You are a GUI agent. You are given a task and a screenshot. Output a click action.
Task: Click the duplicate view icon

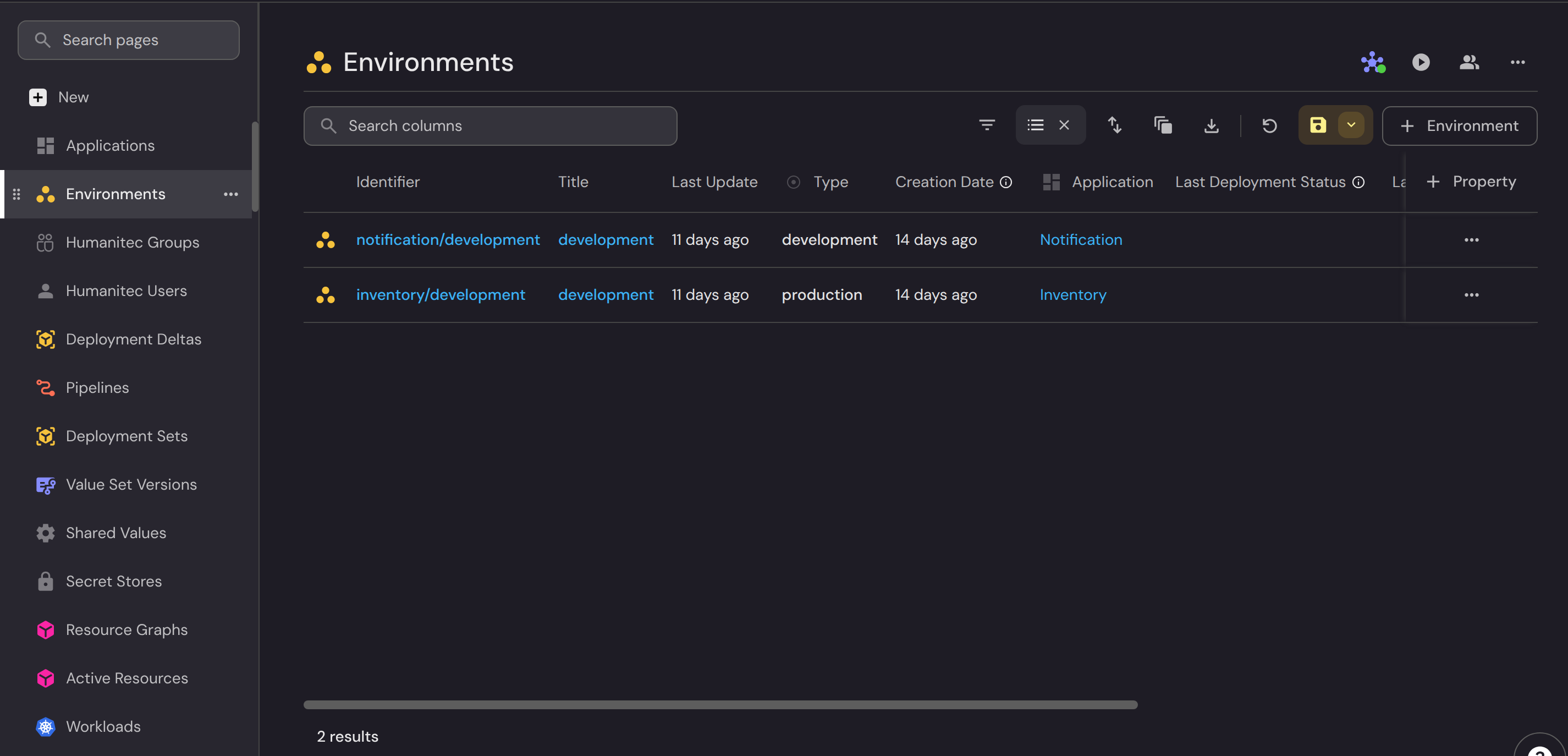1163,125
